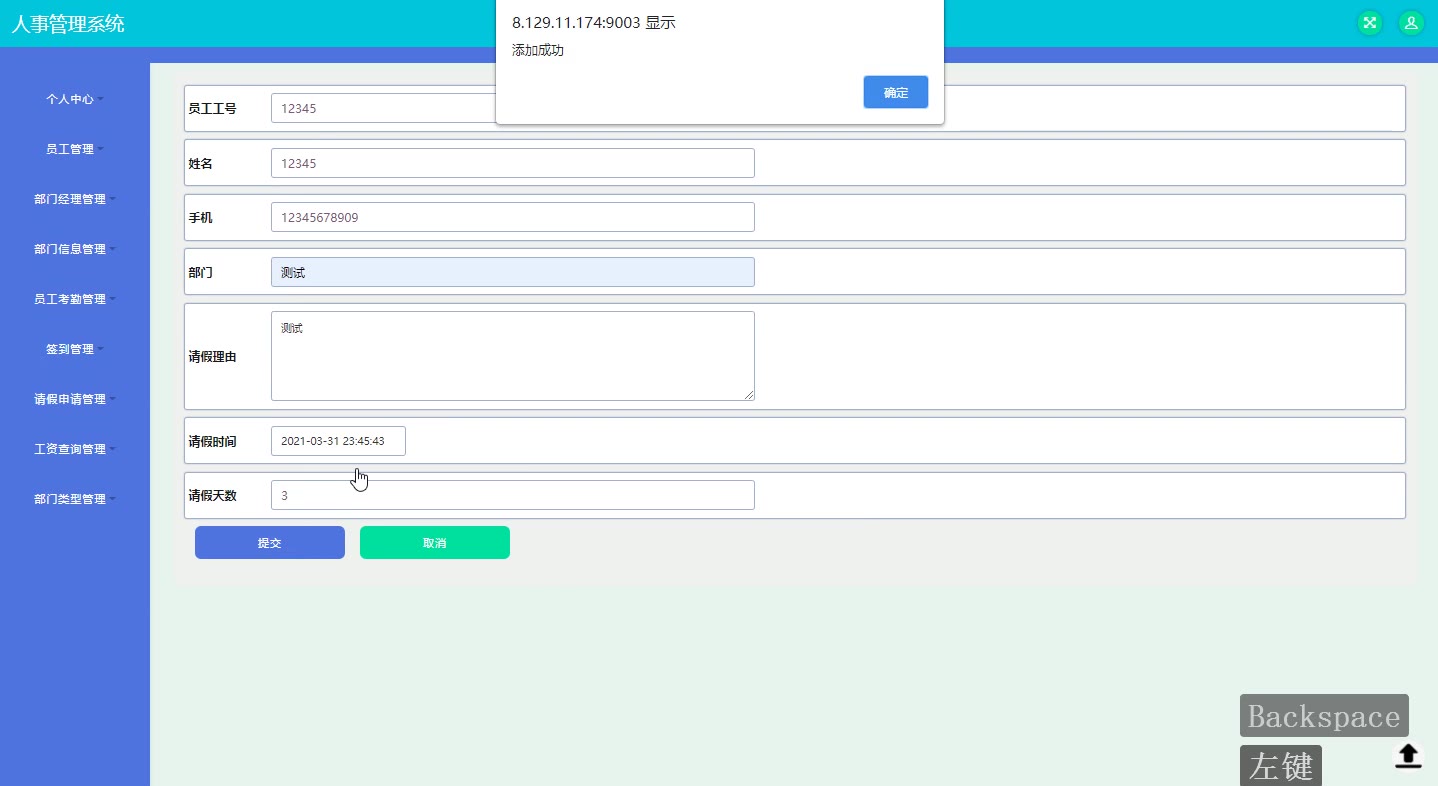Screen dimensions: 1438x786
Task: Click the 添加成功 alert message text
Action: point(538,50)
